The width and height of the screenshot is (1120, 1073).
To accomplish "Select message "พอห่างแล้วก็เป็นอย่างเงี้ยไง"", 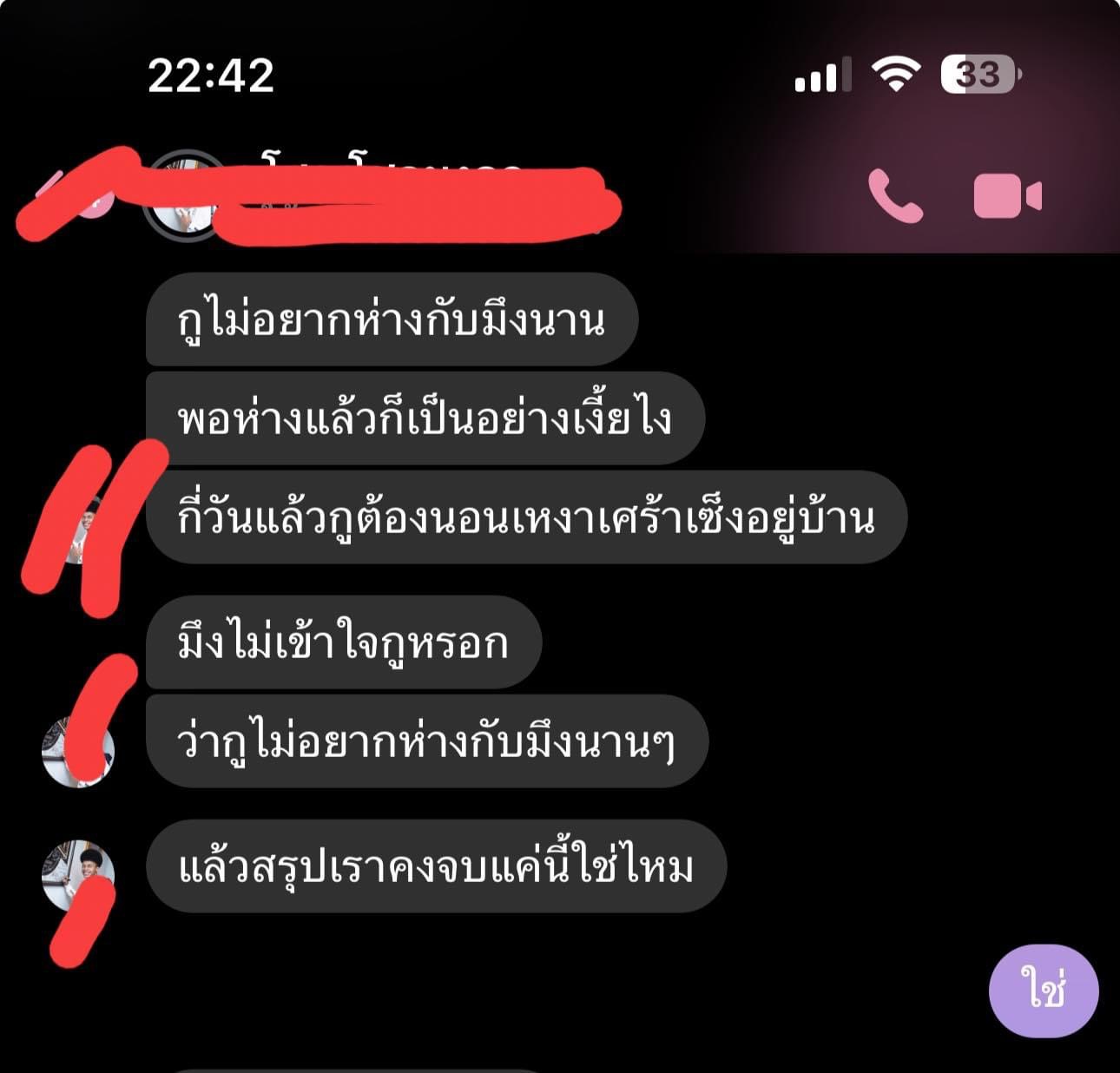I will click(425, 418).
